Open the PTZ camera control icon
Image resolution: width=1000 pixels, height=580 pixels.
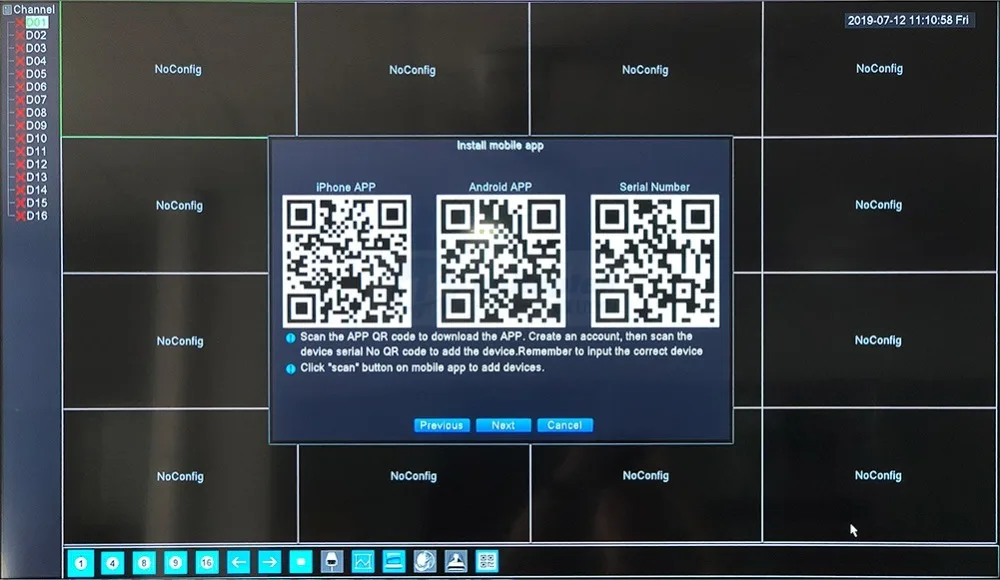[332, 561]
